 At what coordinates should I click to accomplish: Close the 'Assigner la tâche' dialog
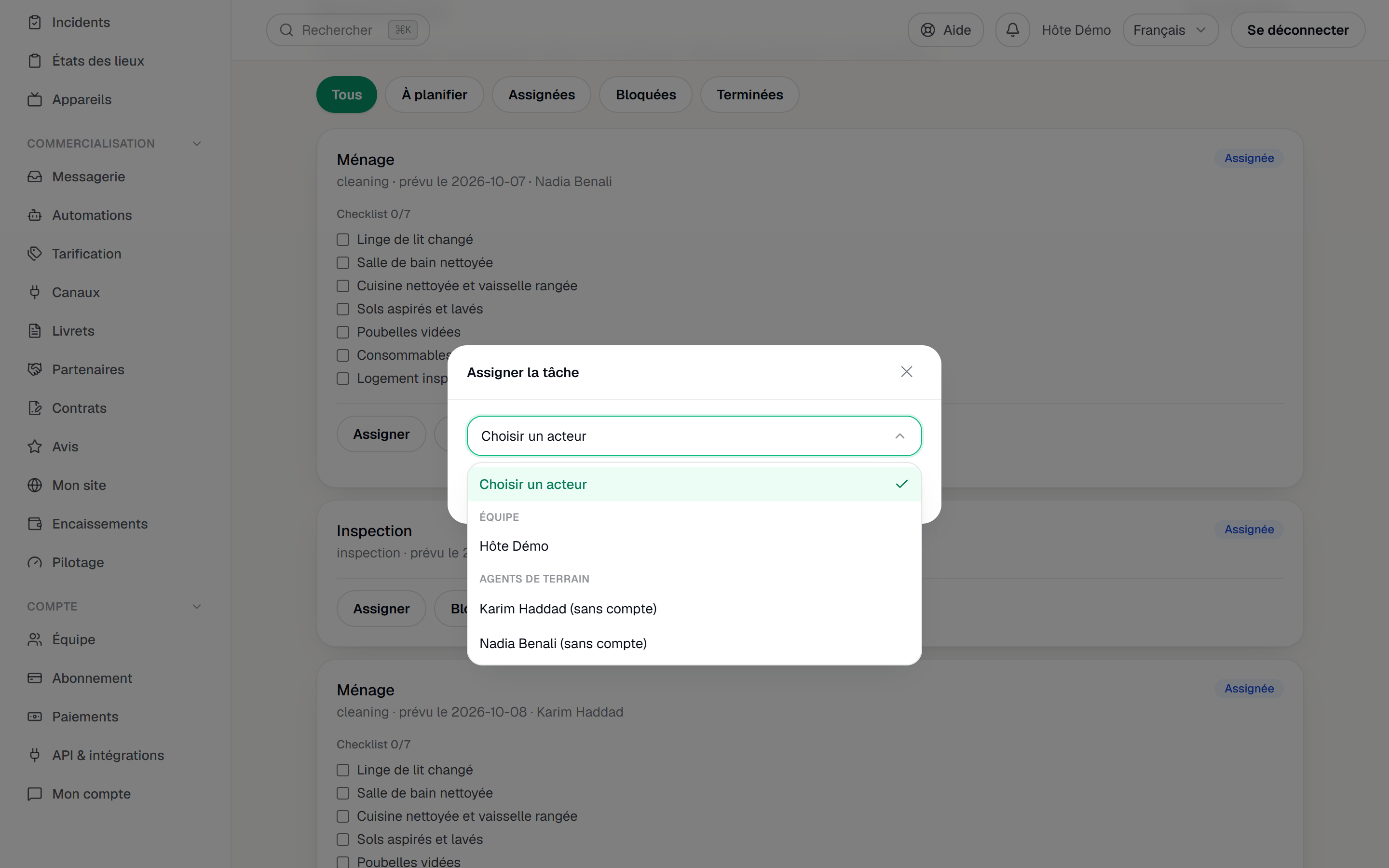(x=906, y=372)
